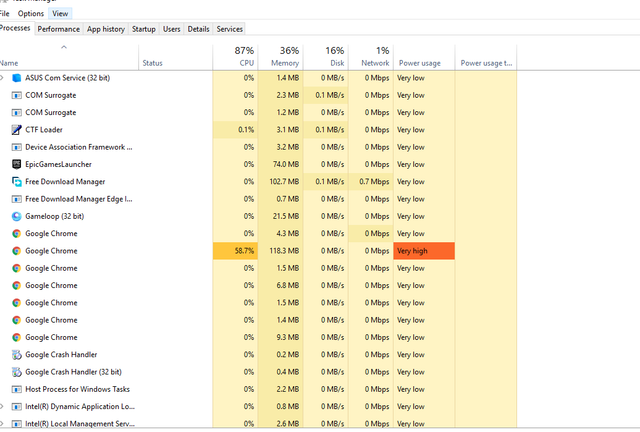Screen dimensions: 640x432
Task: Select the Gameloop (32 bit) process name
Action: [x=55, y=216]
